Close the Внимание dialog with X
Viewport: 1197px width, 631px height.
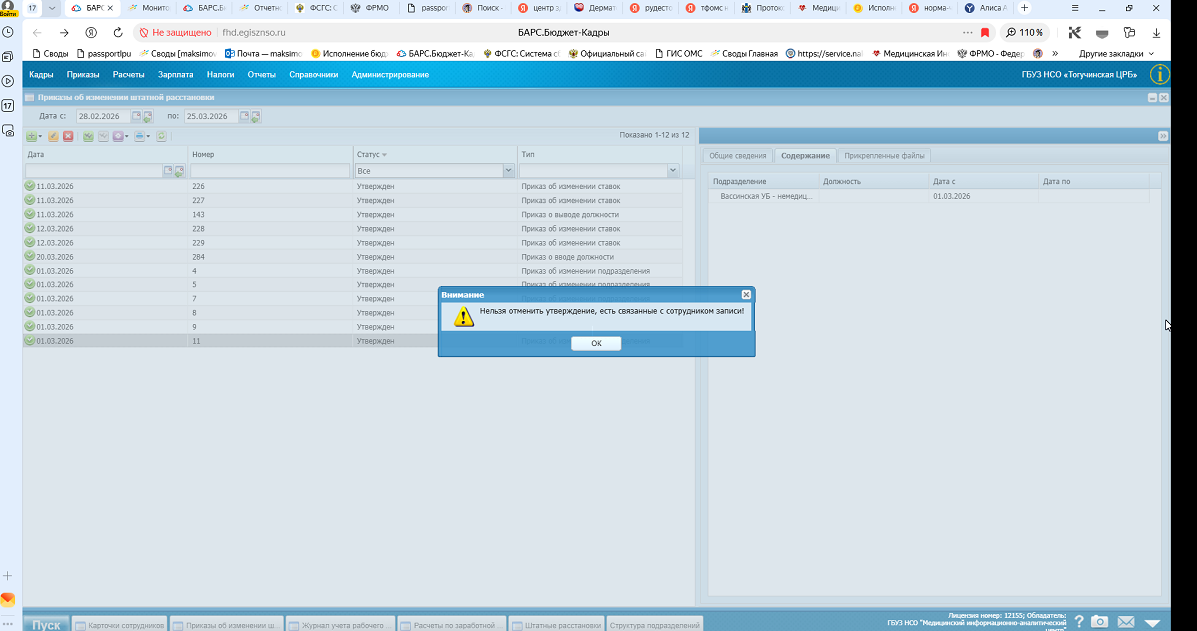point(746,295)
